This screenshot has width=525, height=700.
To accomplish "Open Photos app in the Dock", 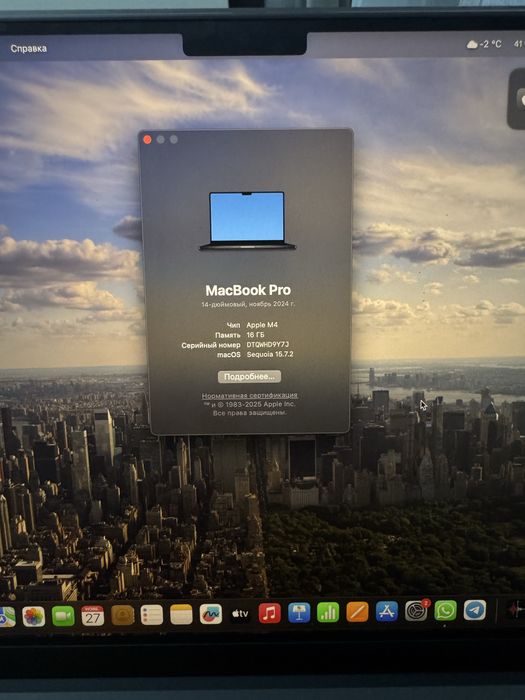I will point(34,617).
